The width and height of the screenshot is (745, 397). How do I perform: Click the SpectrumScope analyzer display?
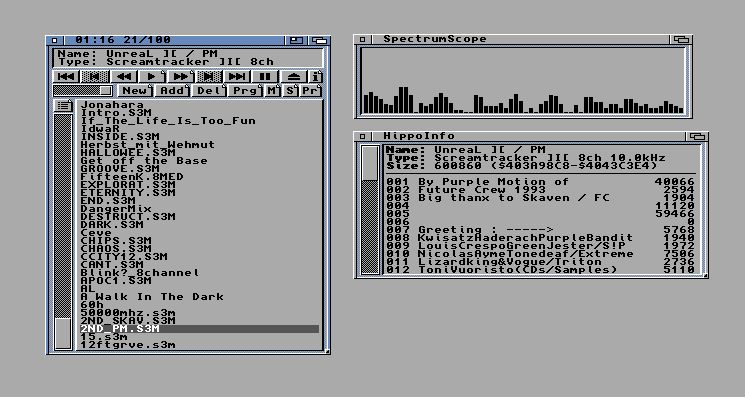(523, 81)
